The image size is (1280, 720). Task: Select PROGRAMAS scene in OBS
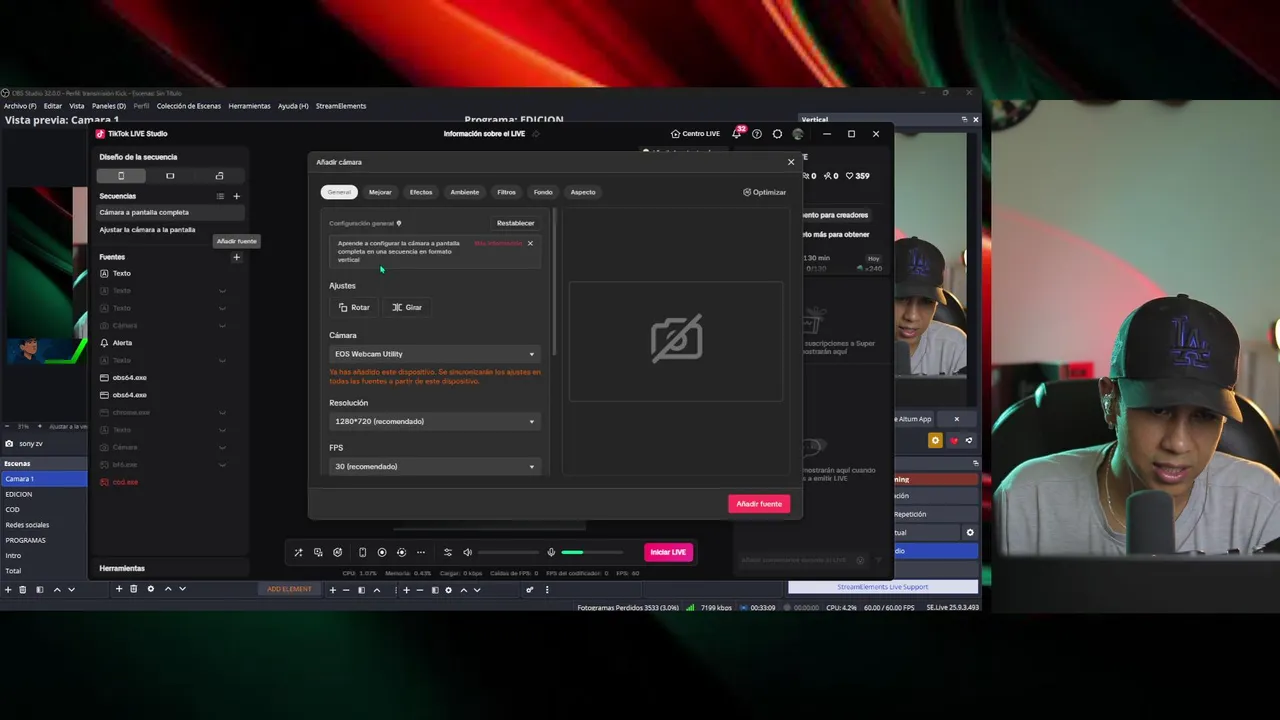click(44, 540)
